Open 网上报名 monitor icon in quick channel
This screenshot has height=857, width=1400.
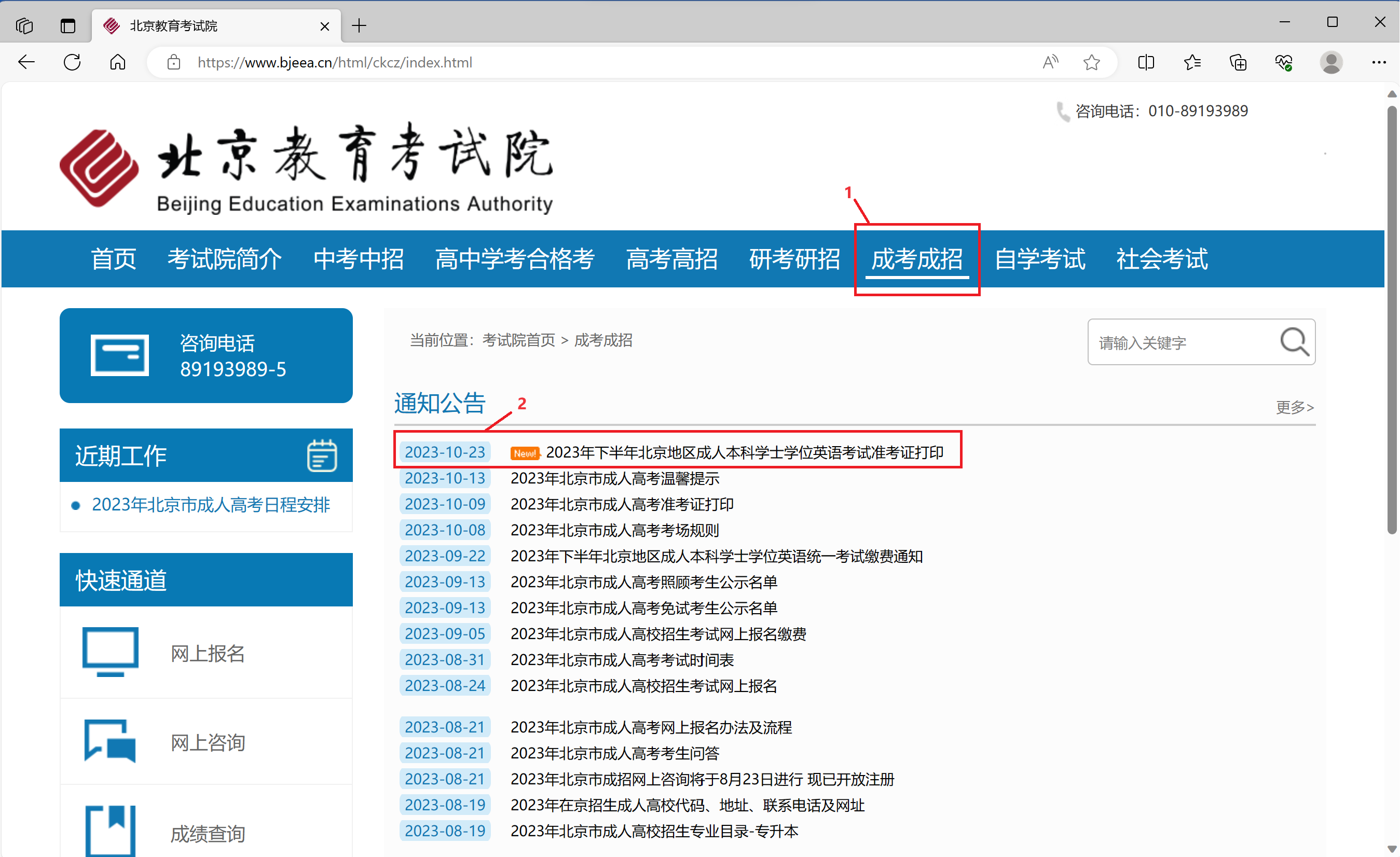coord(110,652)
